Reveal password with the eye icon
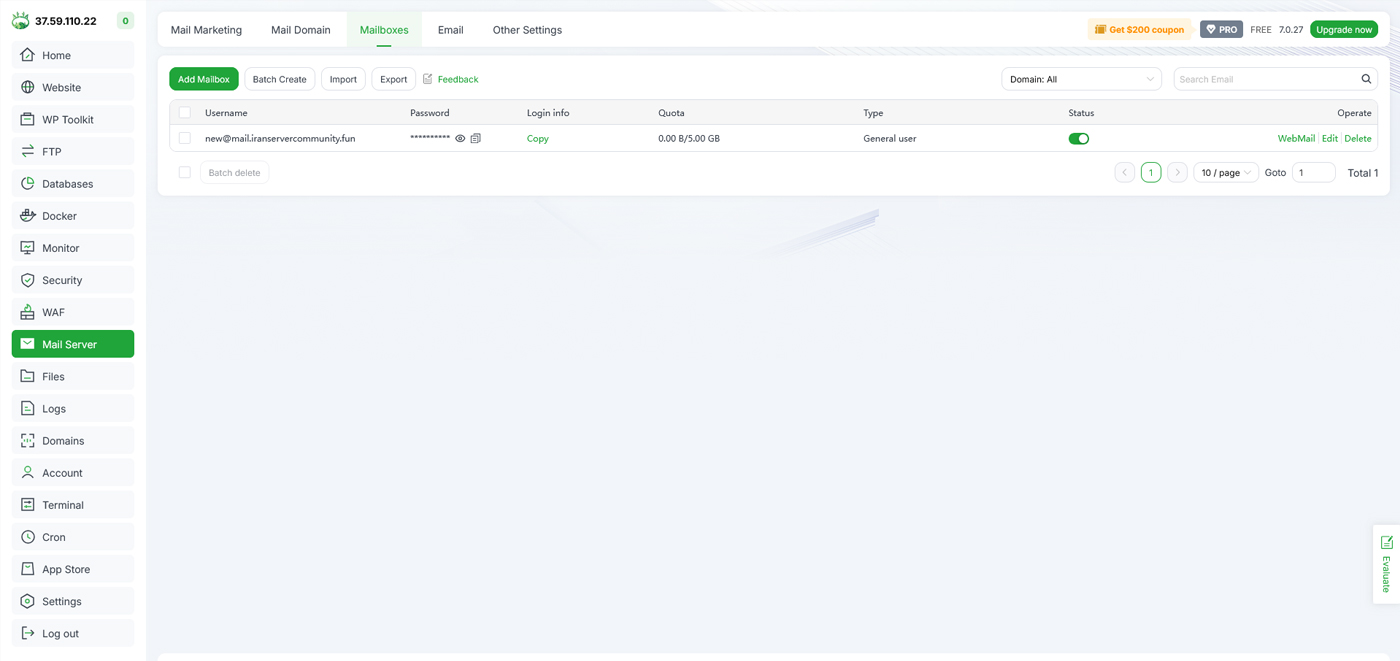Viewport: 1400px width, 661px height. tap(460, 139)
